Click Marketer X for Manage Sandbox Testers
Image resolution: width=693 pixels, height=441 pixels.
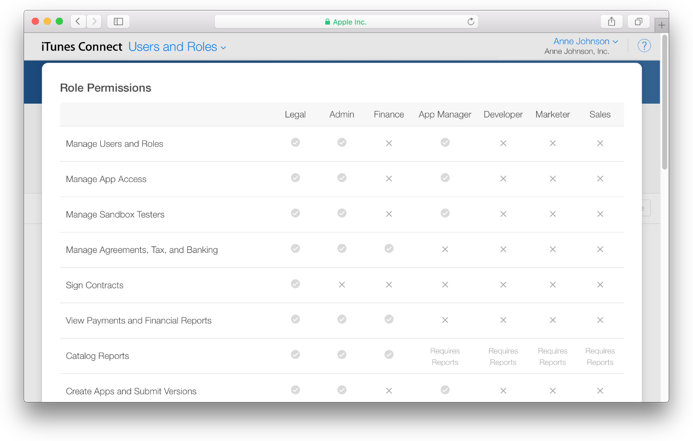[552, 214]
